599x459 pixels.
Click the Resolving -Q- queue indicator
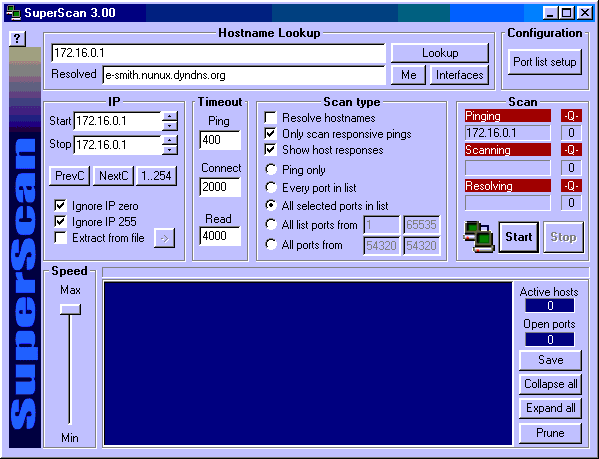click(571, 186)
